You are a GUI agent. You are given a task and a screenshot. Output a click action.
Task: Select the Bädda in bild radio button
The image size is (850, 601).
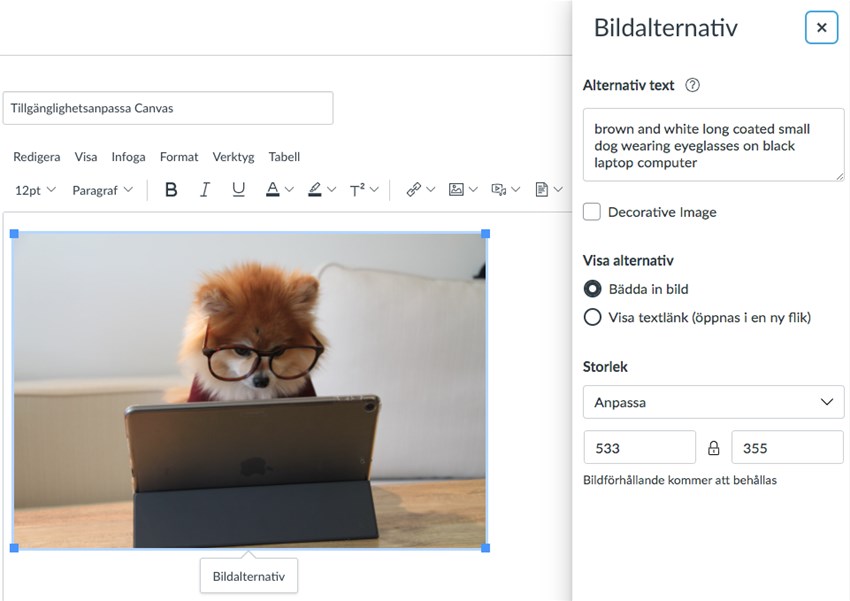[x=591, y=289]
